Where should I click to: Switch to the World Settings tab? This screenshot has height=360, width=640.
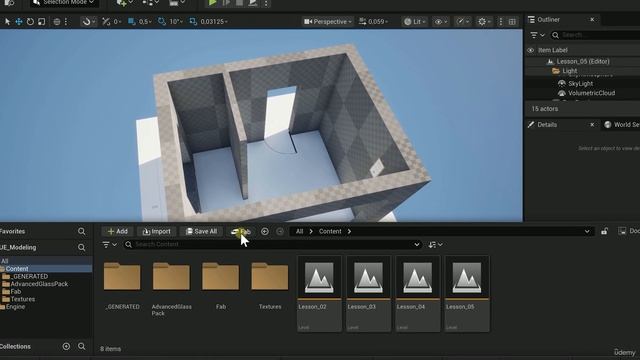[x=622, y=124]
